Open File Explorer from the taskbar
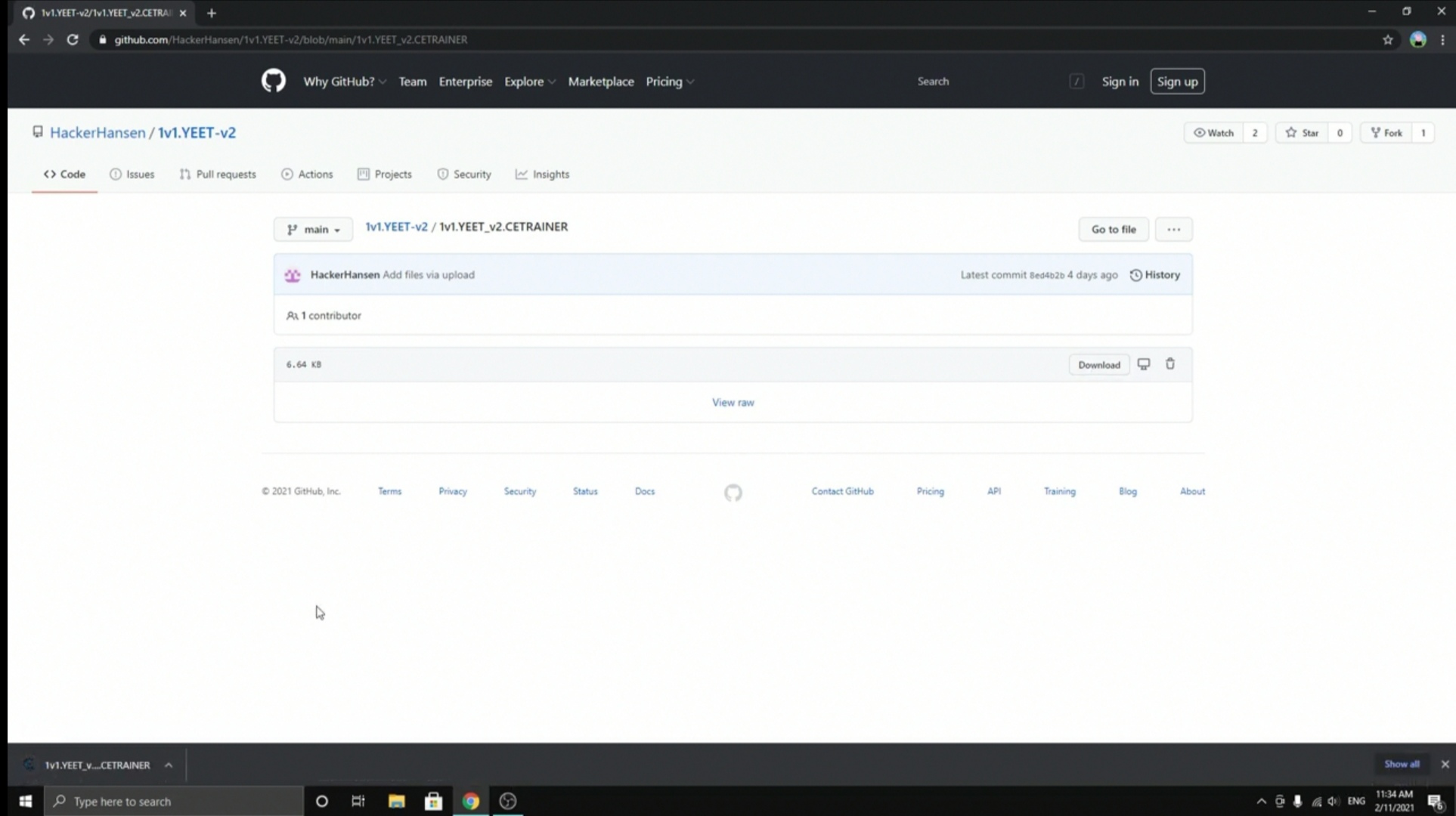Viewport: 1456px width, 816px height. coord(396,801)
